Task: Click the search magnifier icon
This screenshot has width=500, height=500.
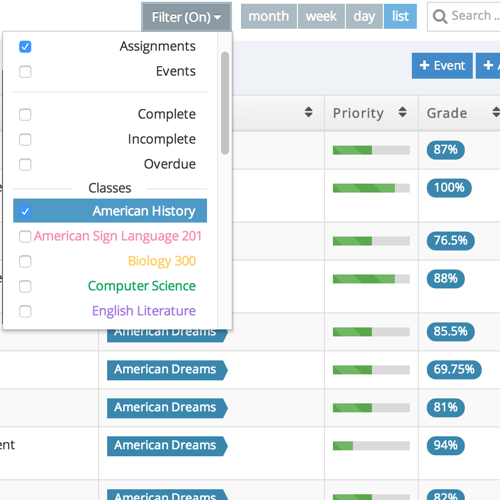Action: [440, 16]
